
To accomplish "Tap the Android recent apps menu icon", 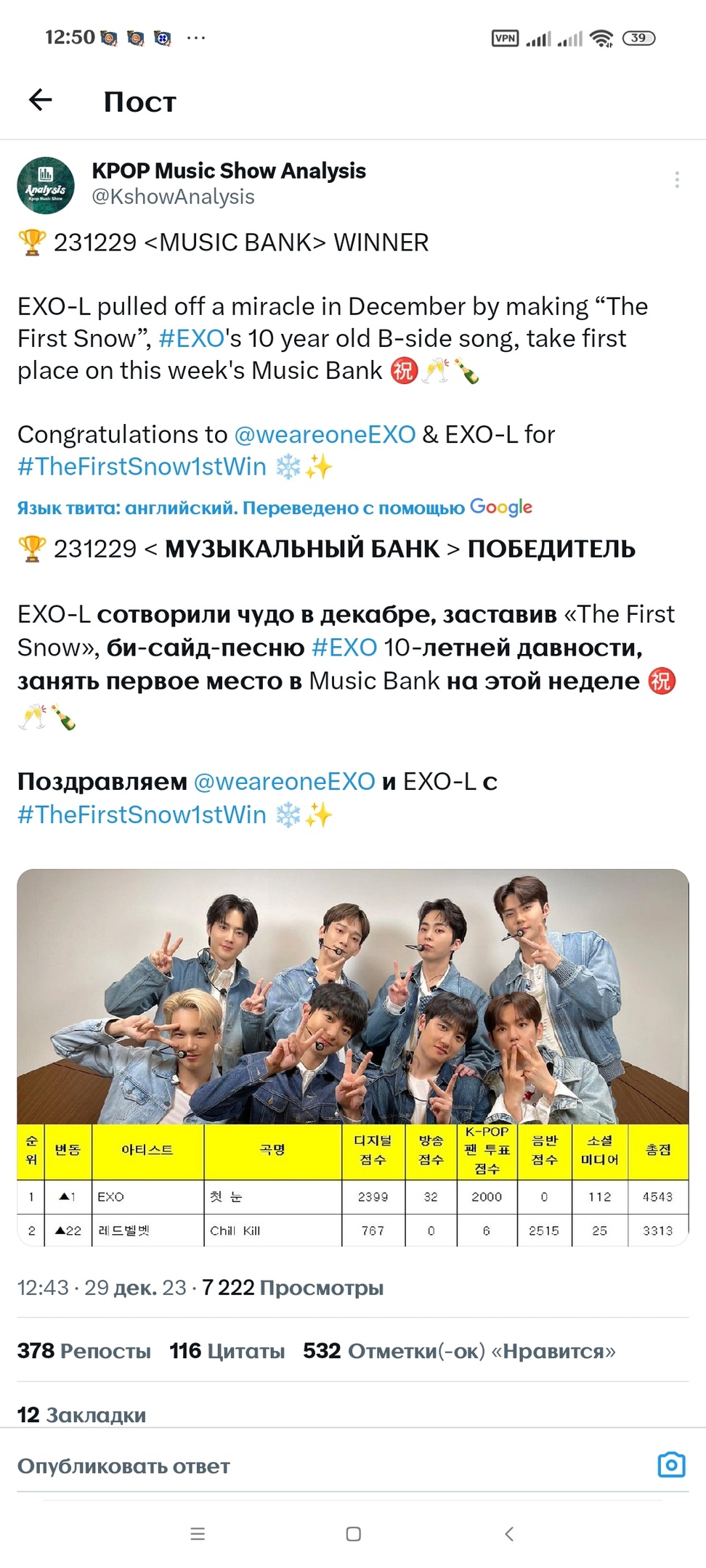I will [x=198, y=1534].
